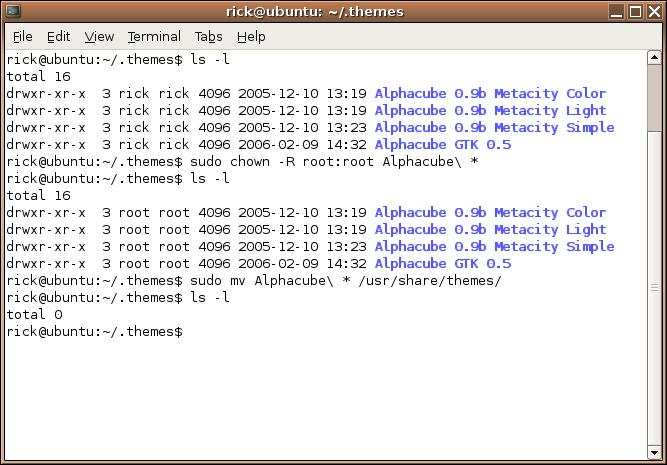This screenshot has height=465, width=667.
Task: Open the Edit menu
Action: tap(58, 37)
